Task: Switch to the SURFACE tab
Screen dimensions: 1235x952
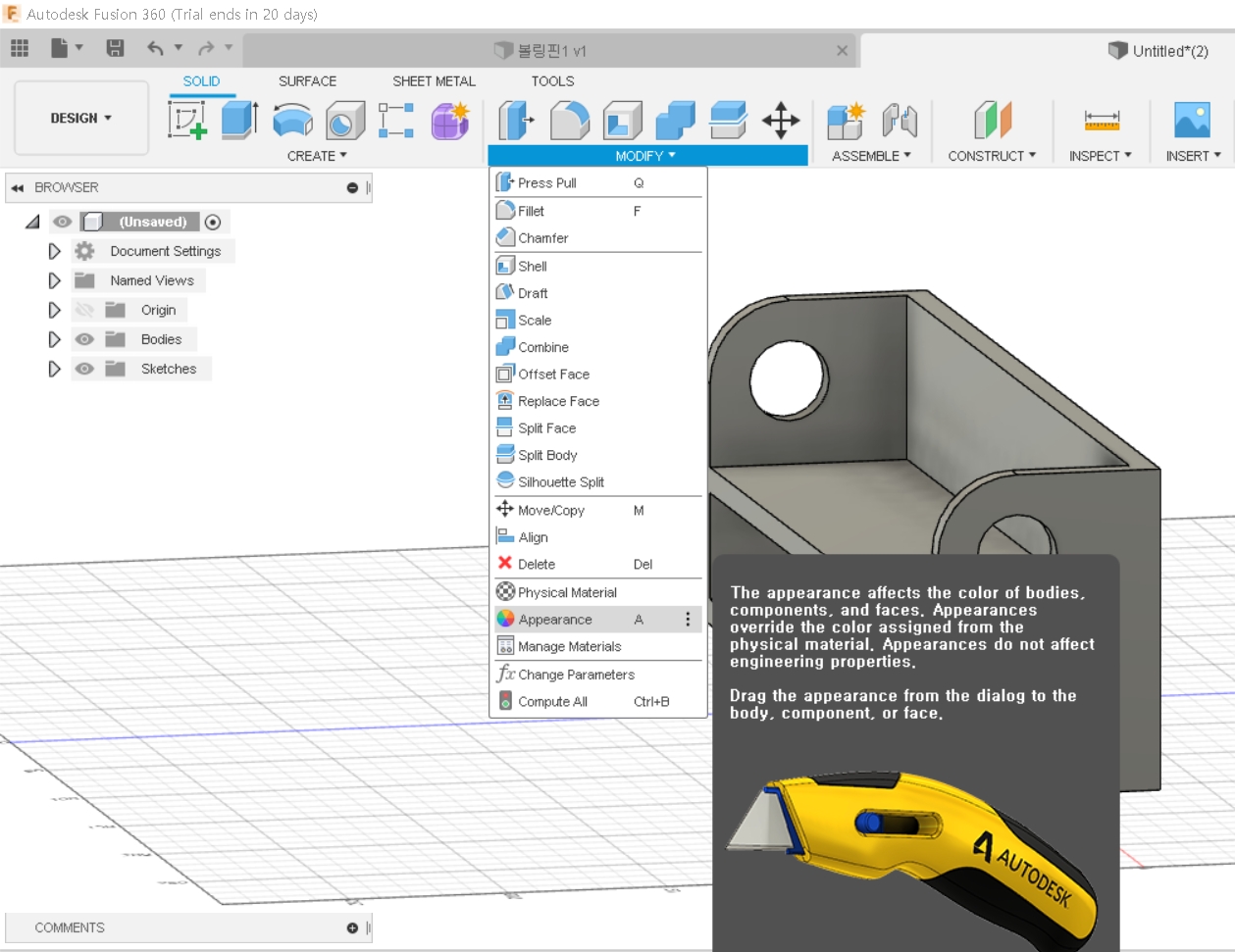Action: click(307, 81)
